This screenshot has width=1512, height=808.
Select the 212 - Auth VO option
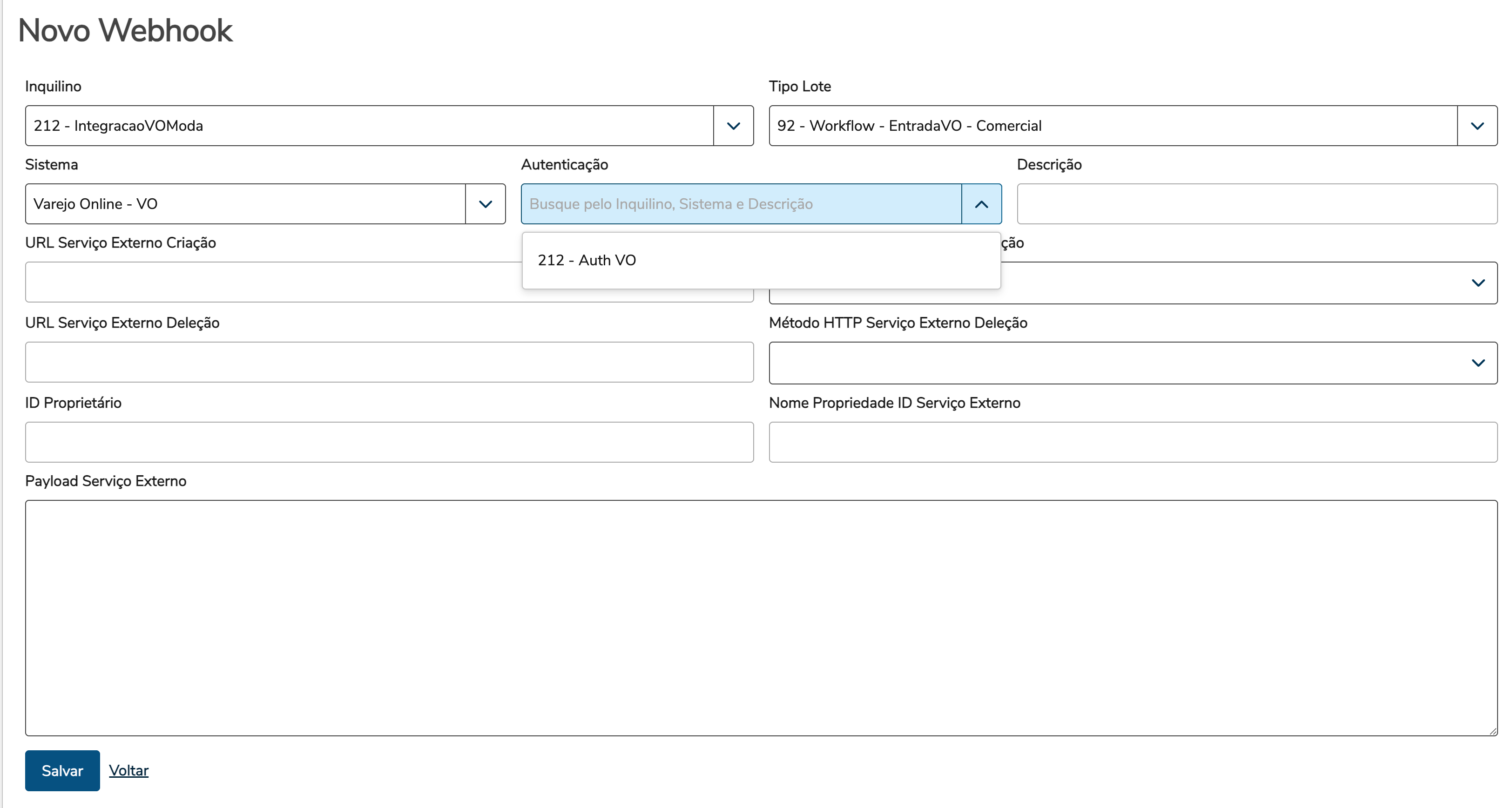click(x=587, y=260)
